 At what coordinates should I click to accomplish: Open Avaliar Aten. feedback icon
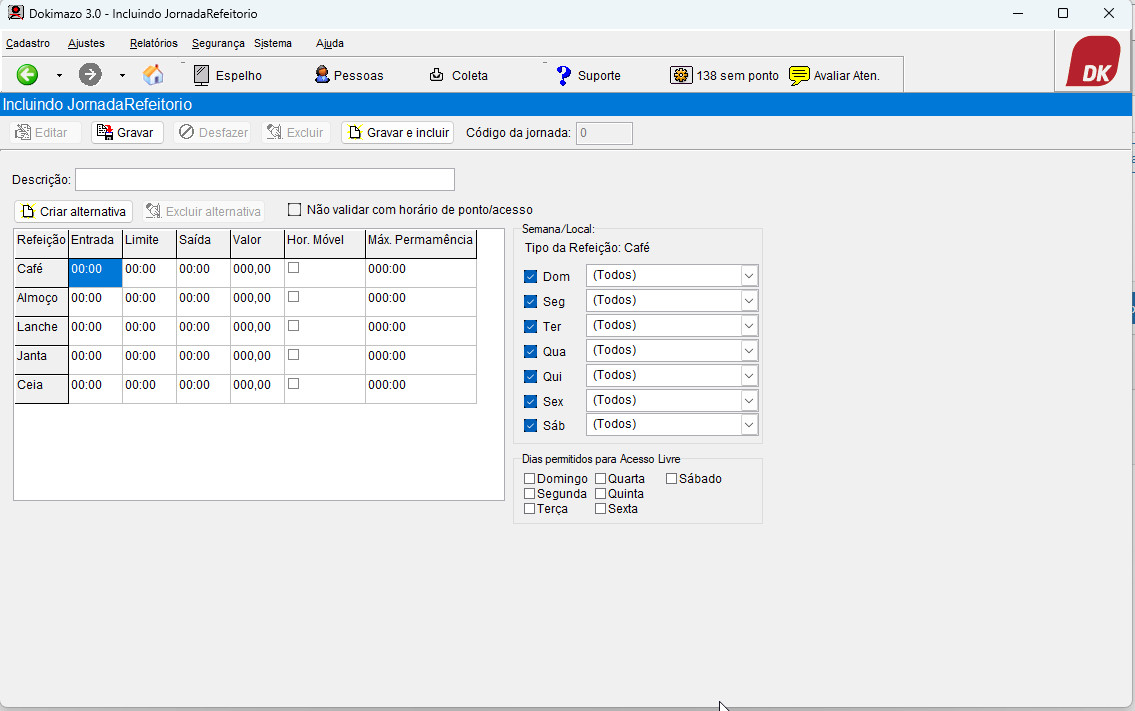(x=834, y=75)
